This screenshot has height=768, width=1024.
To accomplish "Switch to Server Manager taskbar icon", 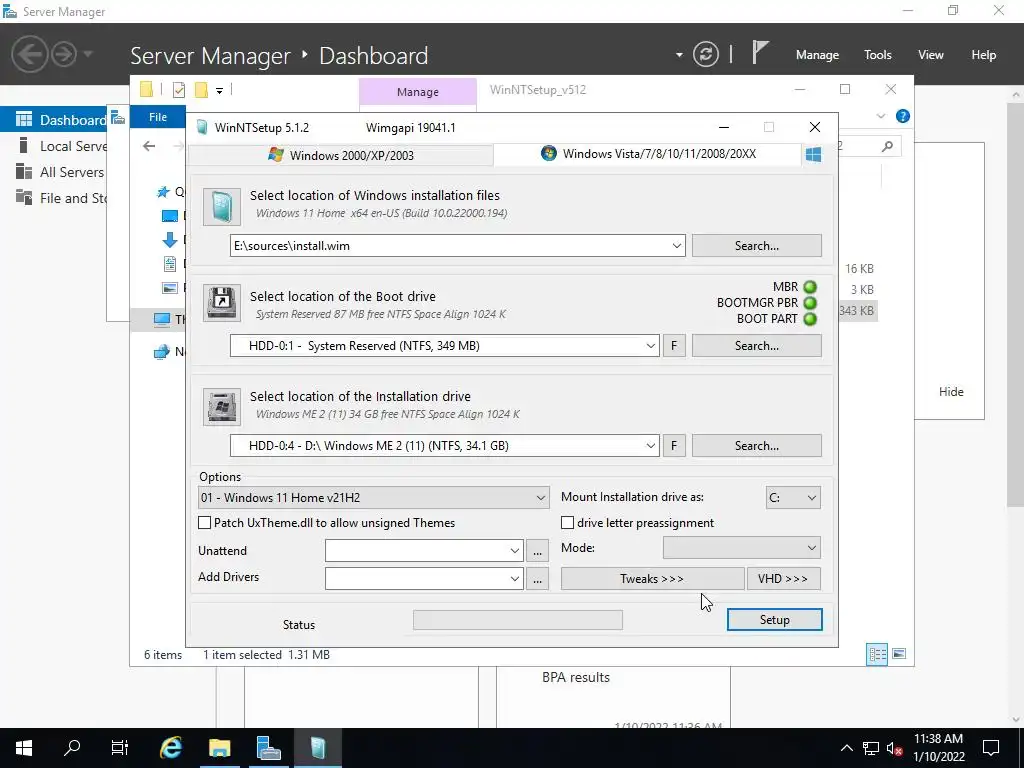I will coord(268,748).
